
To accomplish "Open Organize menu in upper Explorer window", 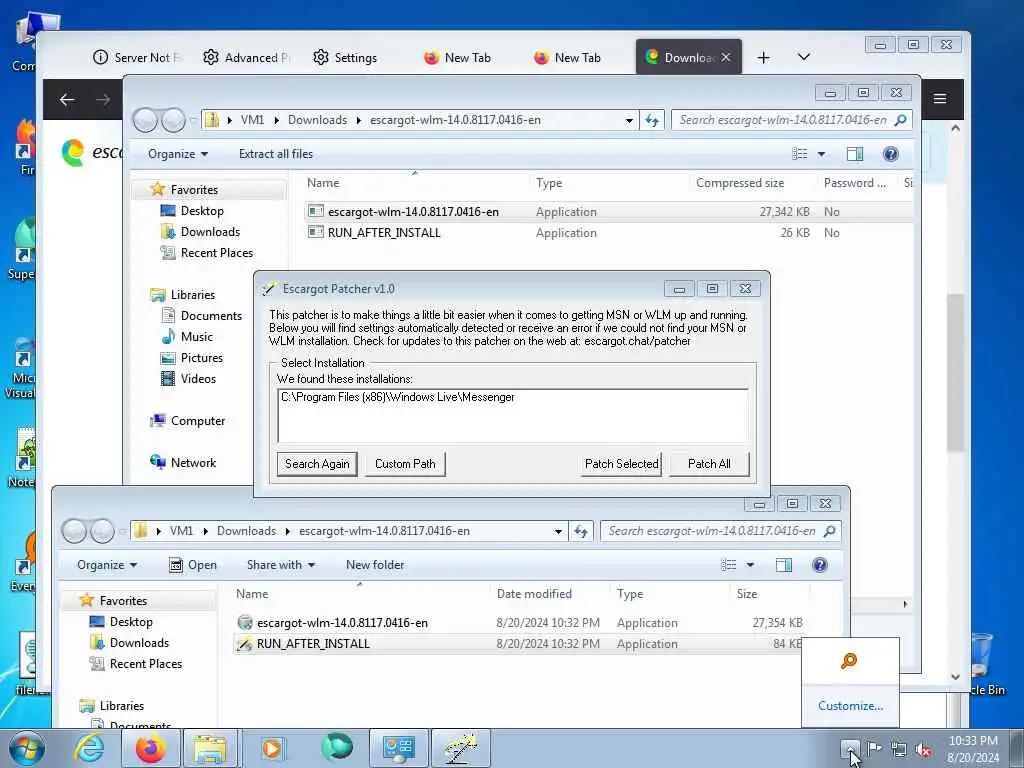I will pos(178,154).
